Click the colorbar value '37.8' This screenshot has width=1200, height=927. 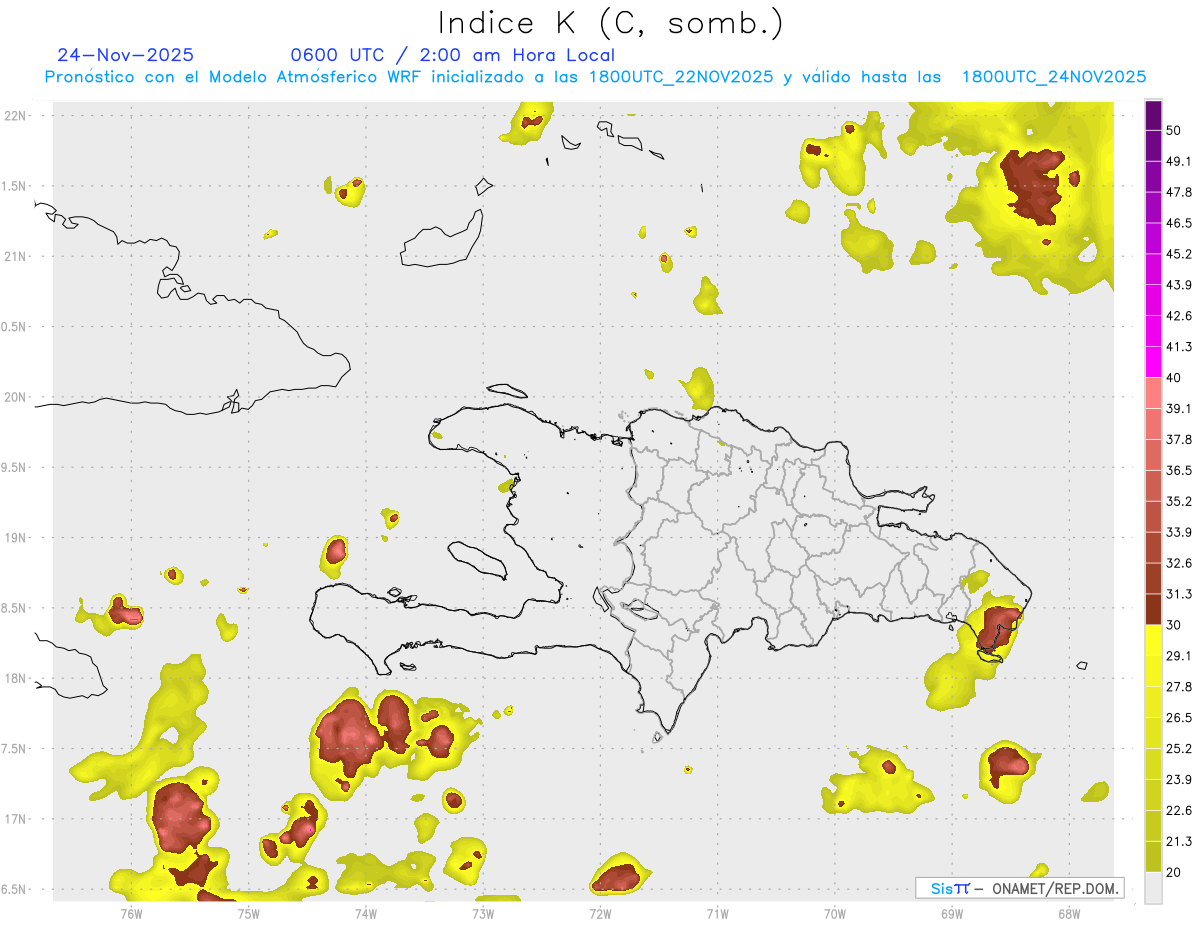pyautogui.click(x=1179, y=439)
